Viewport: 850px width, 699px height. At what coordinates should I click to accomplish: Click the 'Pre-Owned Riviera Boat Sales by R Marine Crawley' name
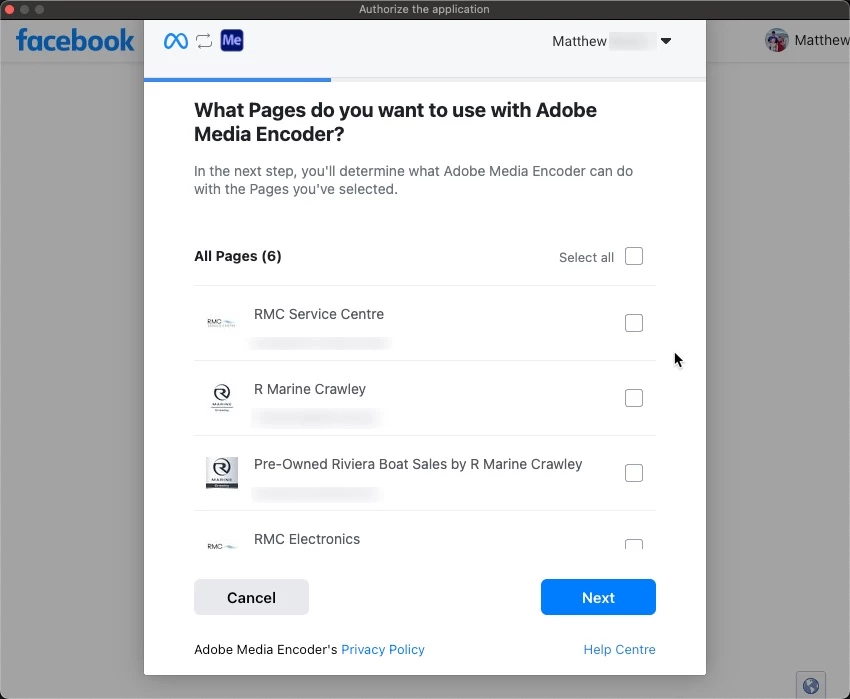[418, 464]
